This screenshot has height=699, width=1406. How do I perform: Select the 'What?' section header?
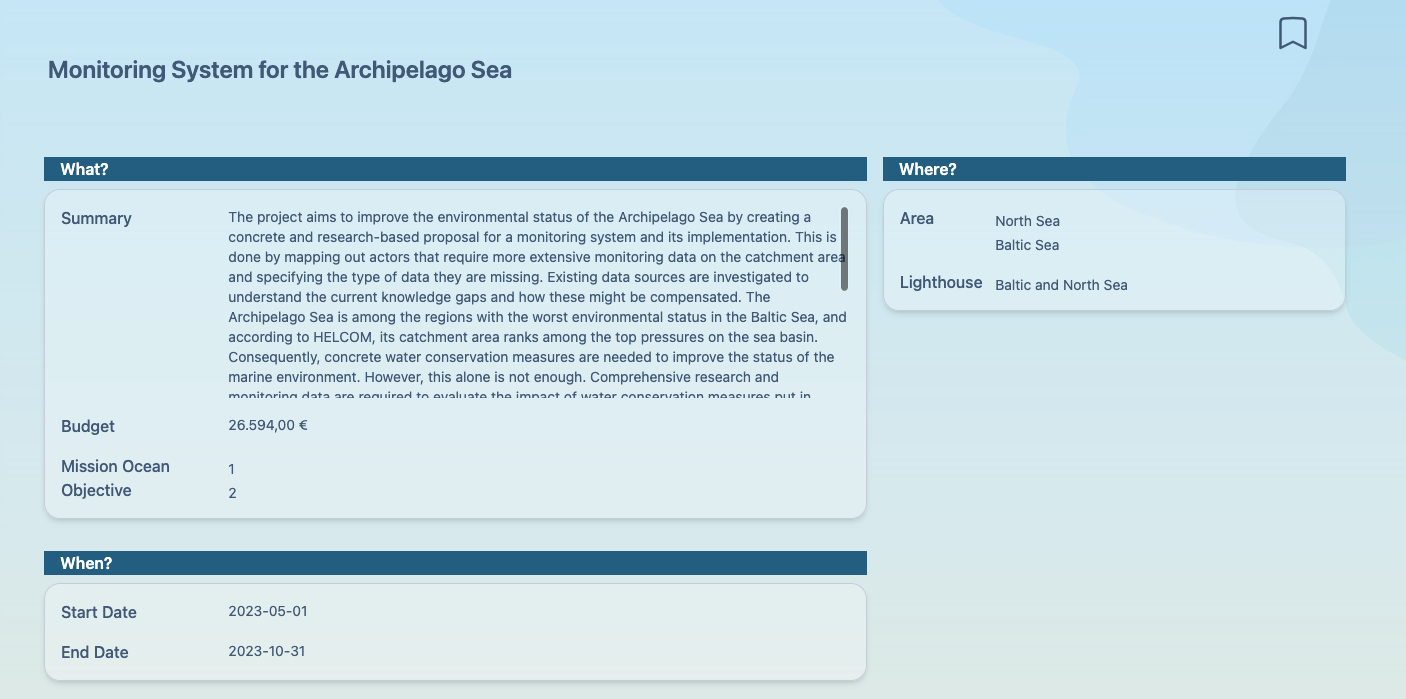click(455, 169)
